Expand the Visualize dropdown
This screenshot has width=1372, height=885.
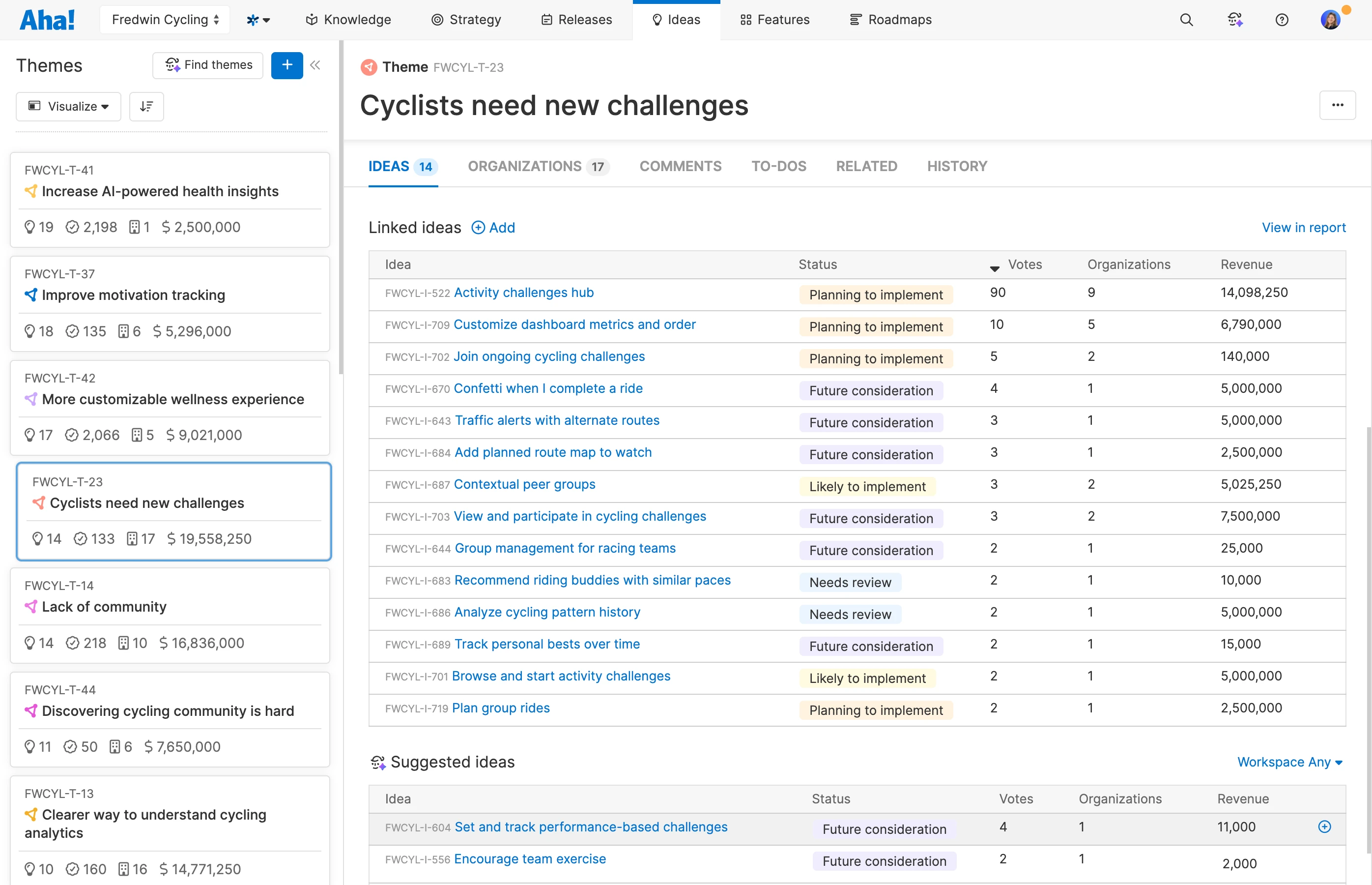tap(68, 106)
